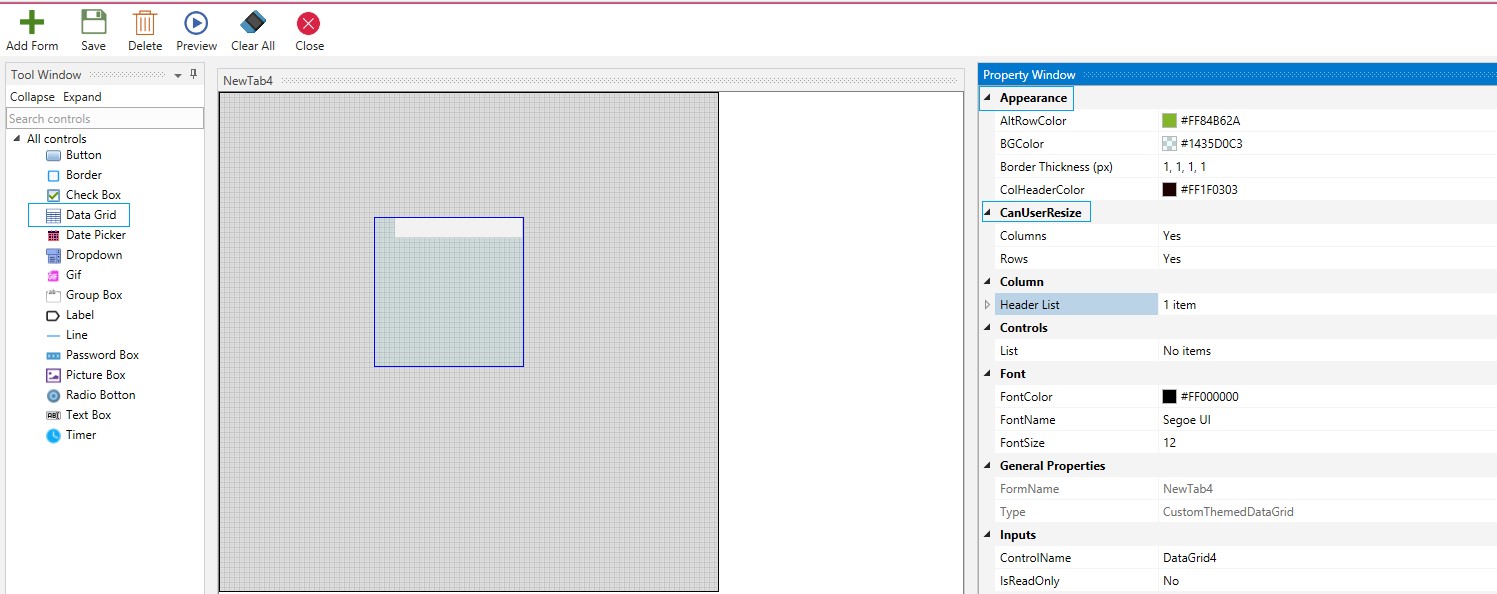Open the Tool Window dropdown arrow

click(x=178, y=75)
